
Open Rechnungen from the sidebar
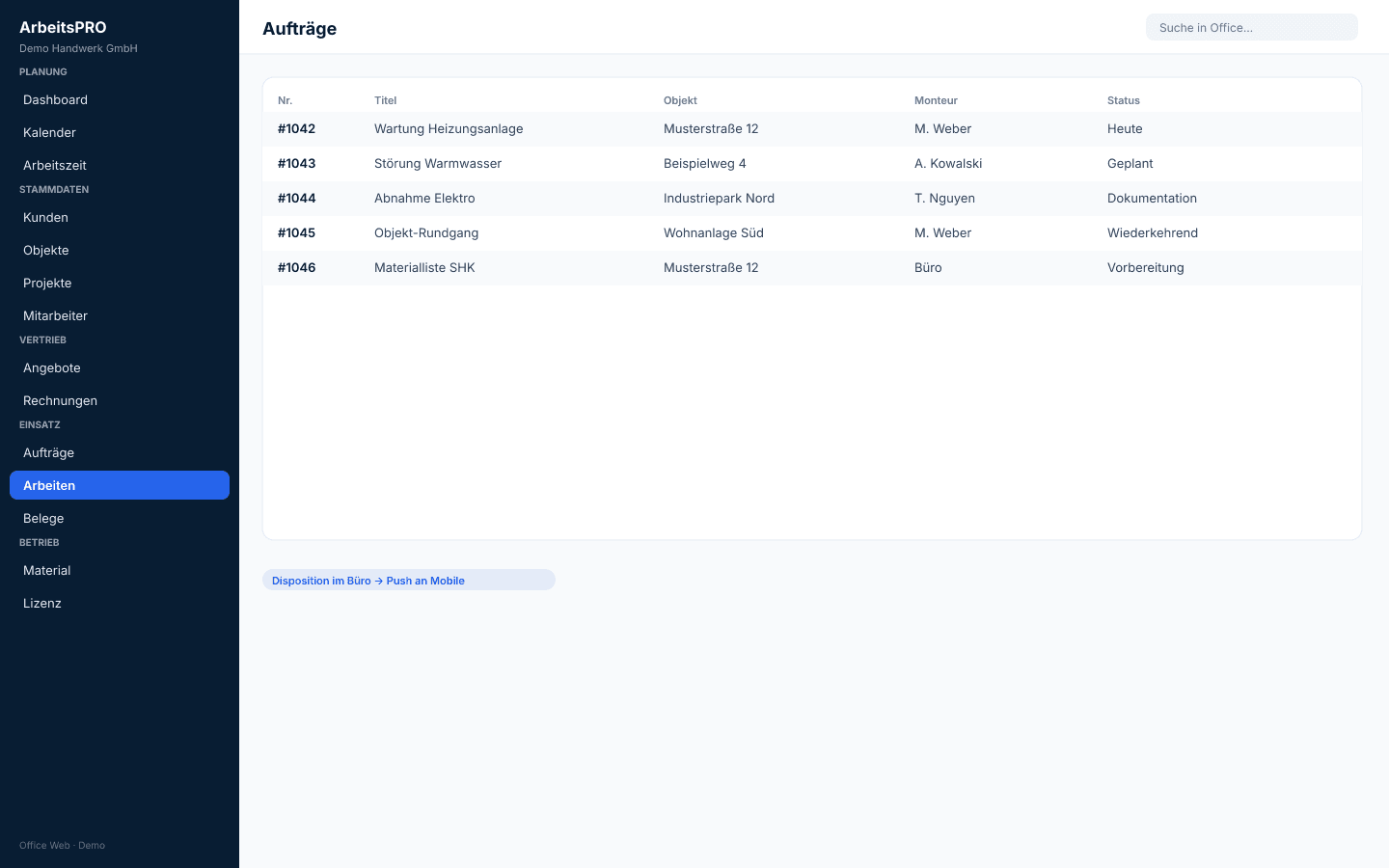pyautogui.click(x=120, y=400)
